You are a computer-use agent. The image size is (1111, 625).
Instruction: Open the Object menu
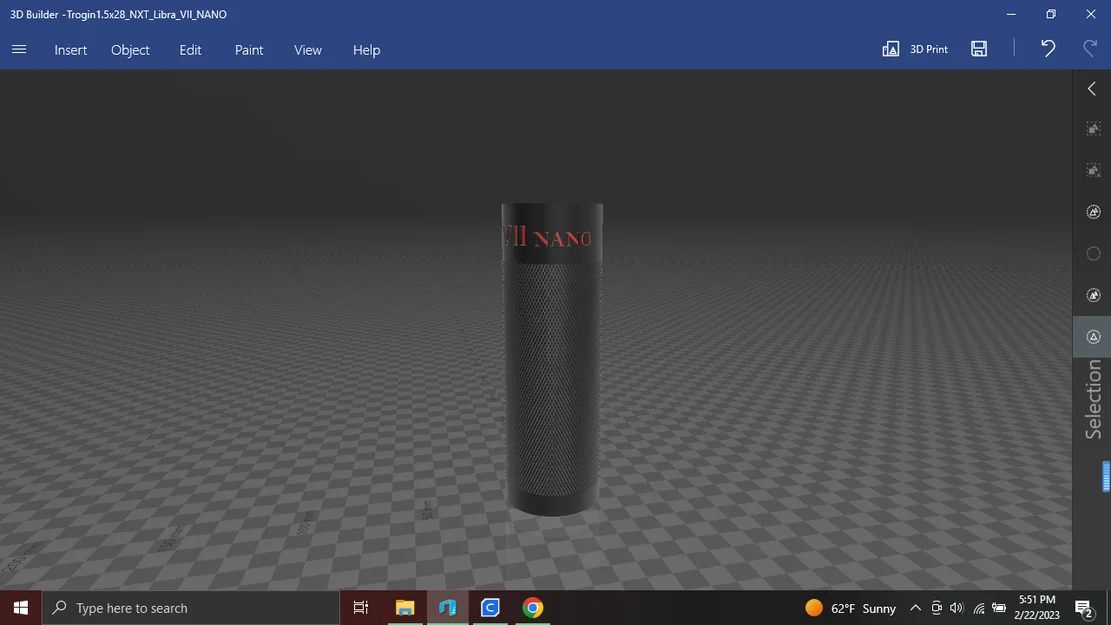(x=130, y=49)
